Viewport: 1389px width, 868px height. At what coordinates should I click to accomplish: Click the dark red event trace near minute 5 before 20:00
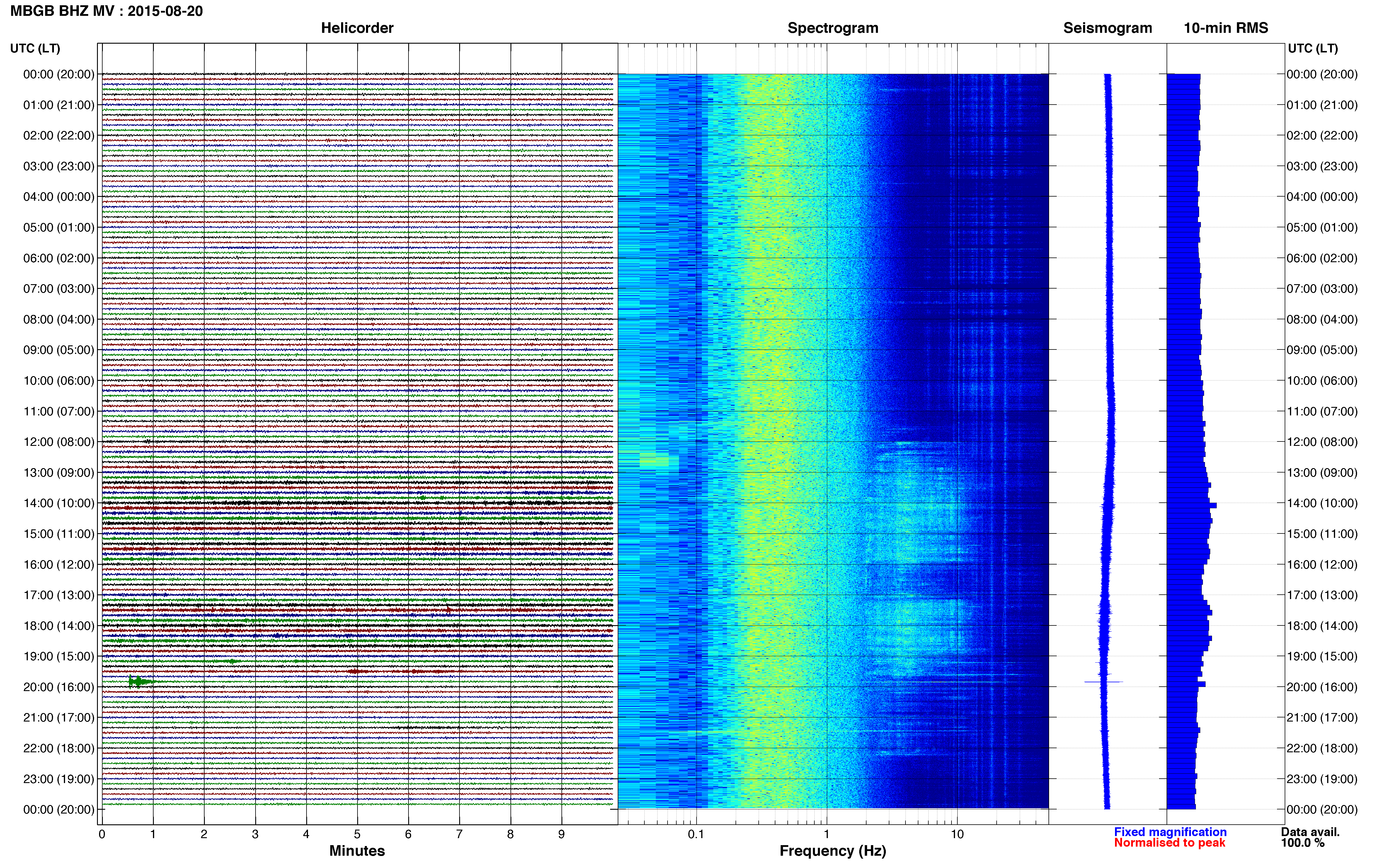(x=356, y=671)
